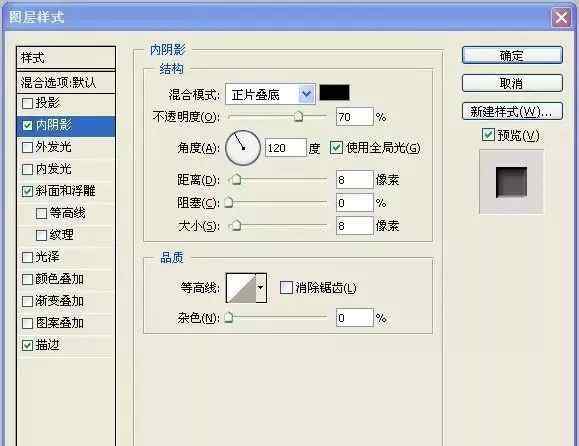Click the layer style preview thumbnail
This screenshot has height=446, width=579.
[x=511, y=182]
